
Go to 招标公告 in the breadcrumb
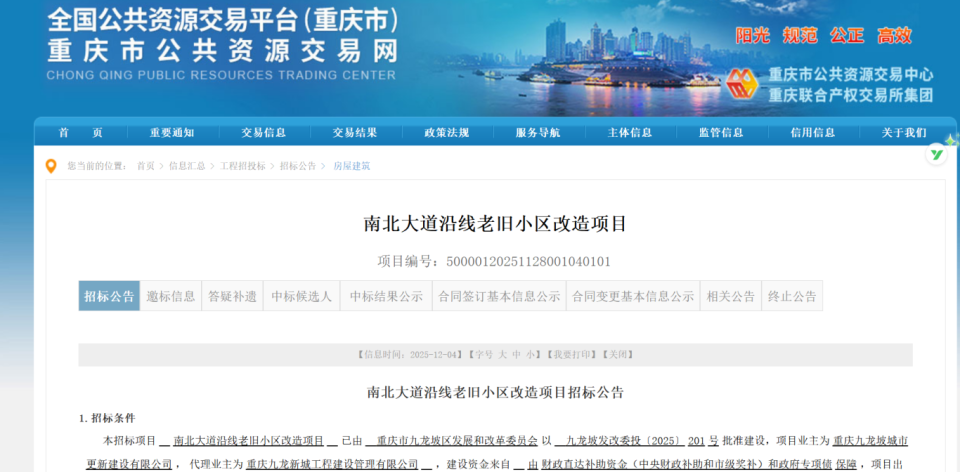click(298, 166)
